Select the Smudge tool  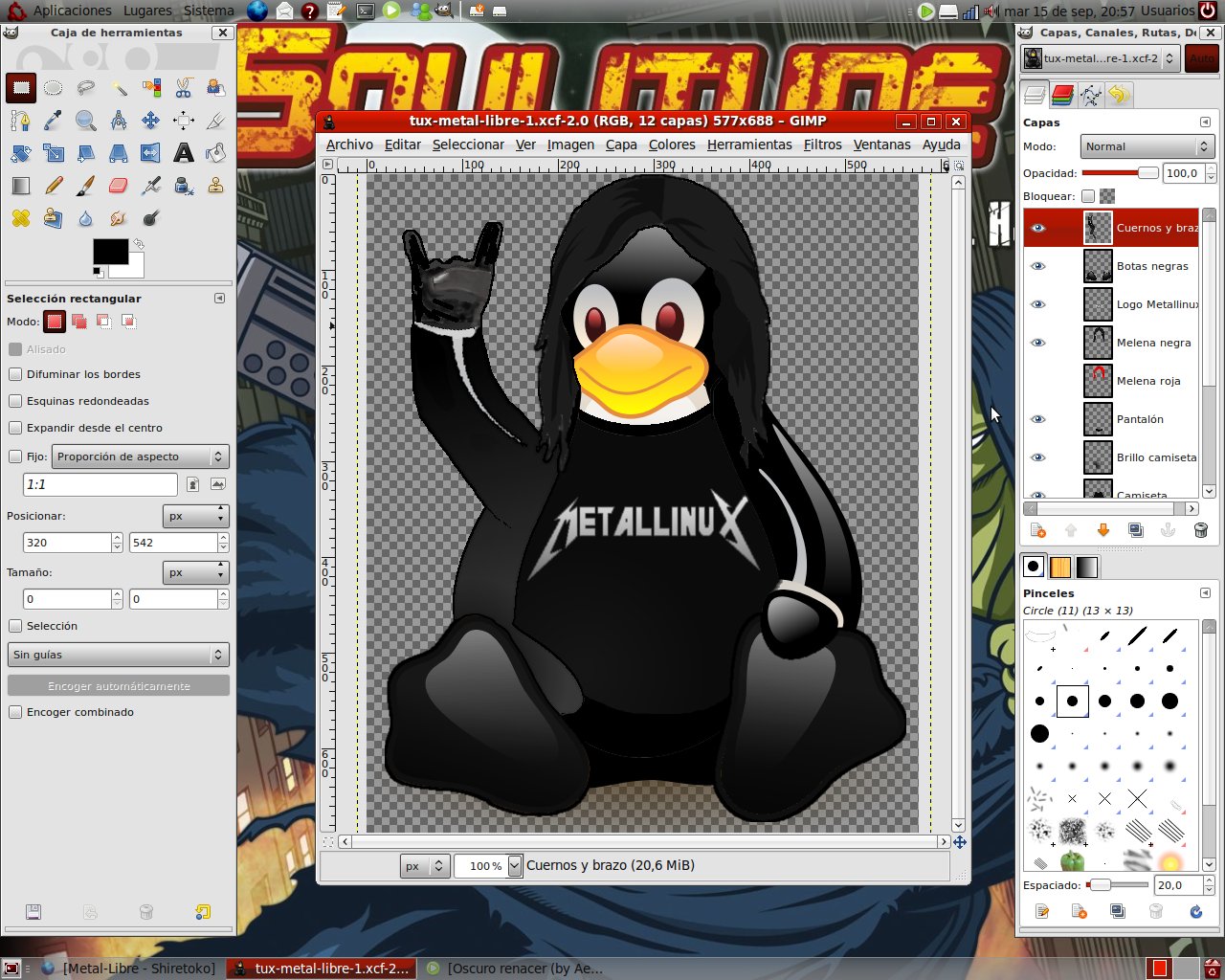pos(119,218)
